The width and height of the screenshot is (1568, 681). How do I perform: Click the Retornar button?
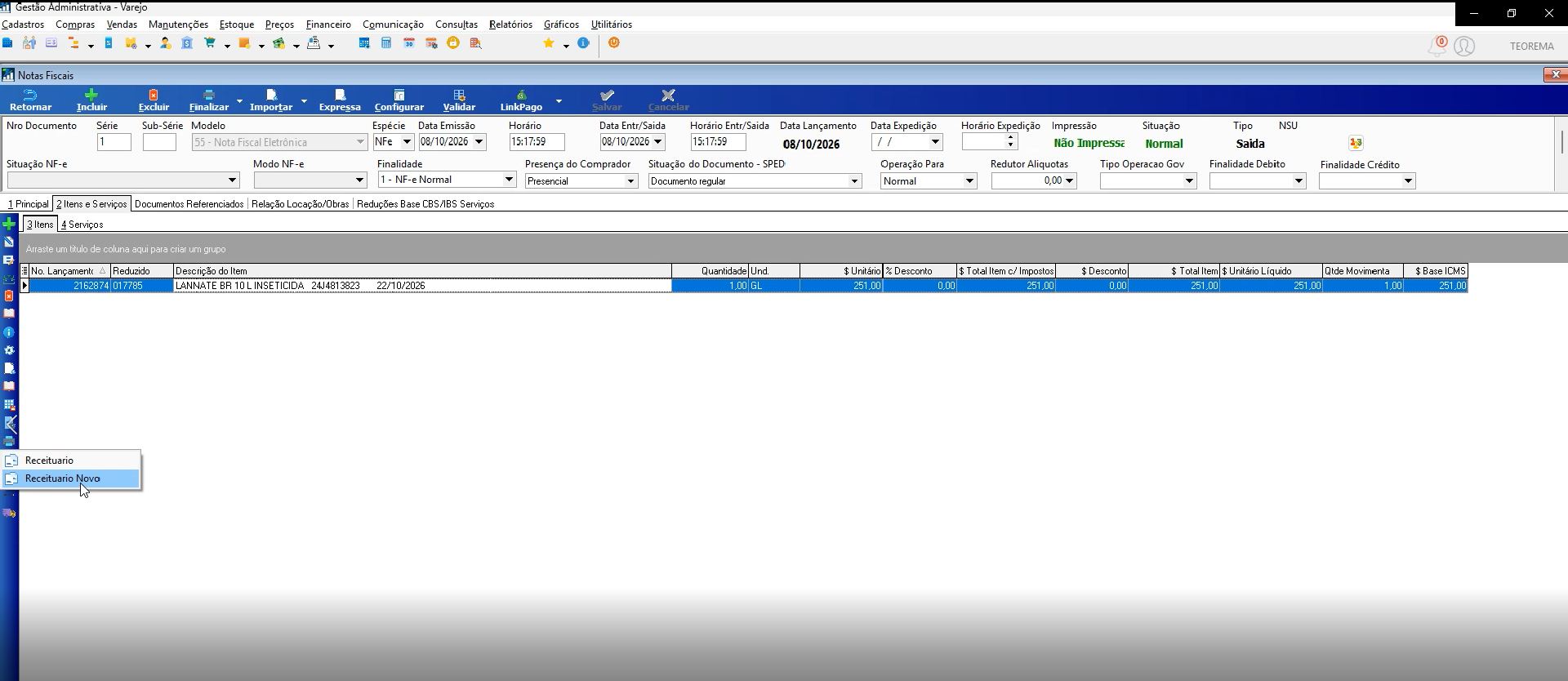coord(30,100)
